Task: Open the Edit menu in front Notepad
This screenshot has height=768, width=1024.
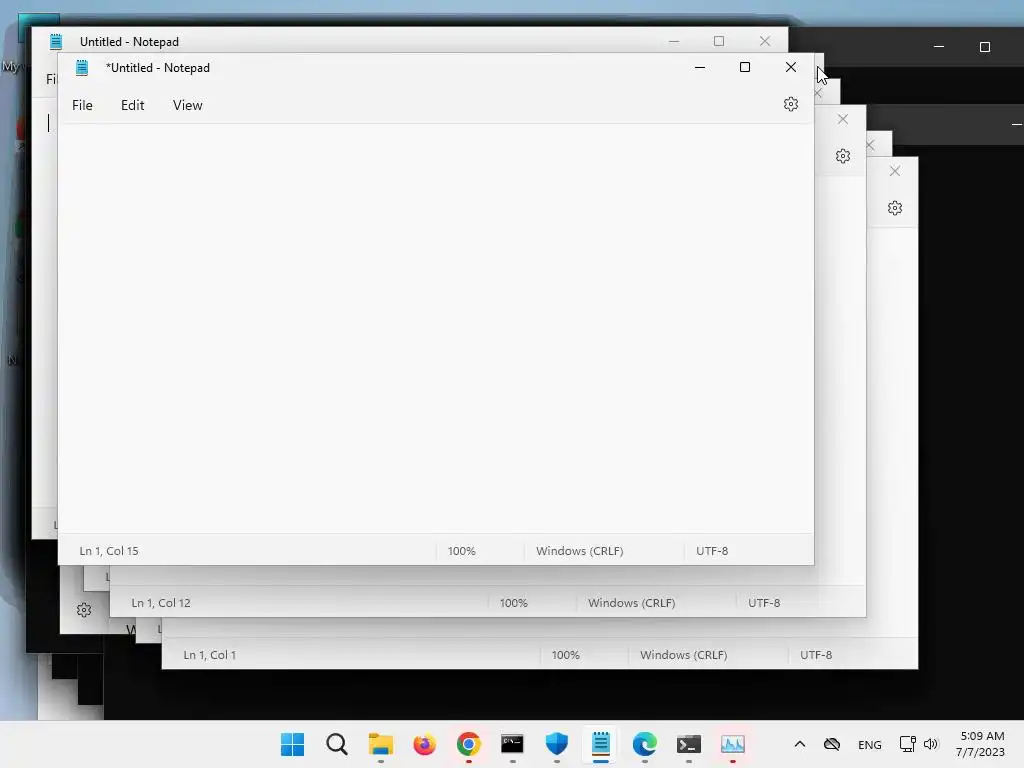Action: [x=133, y=105]
